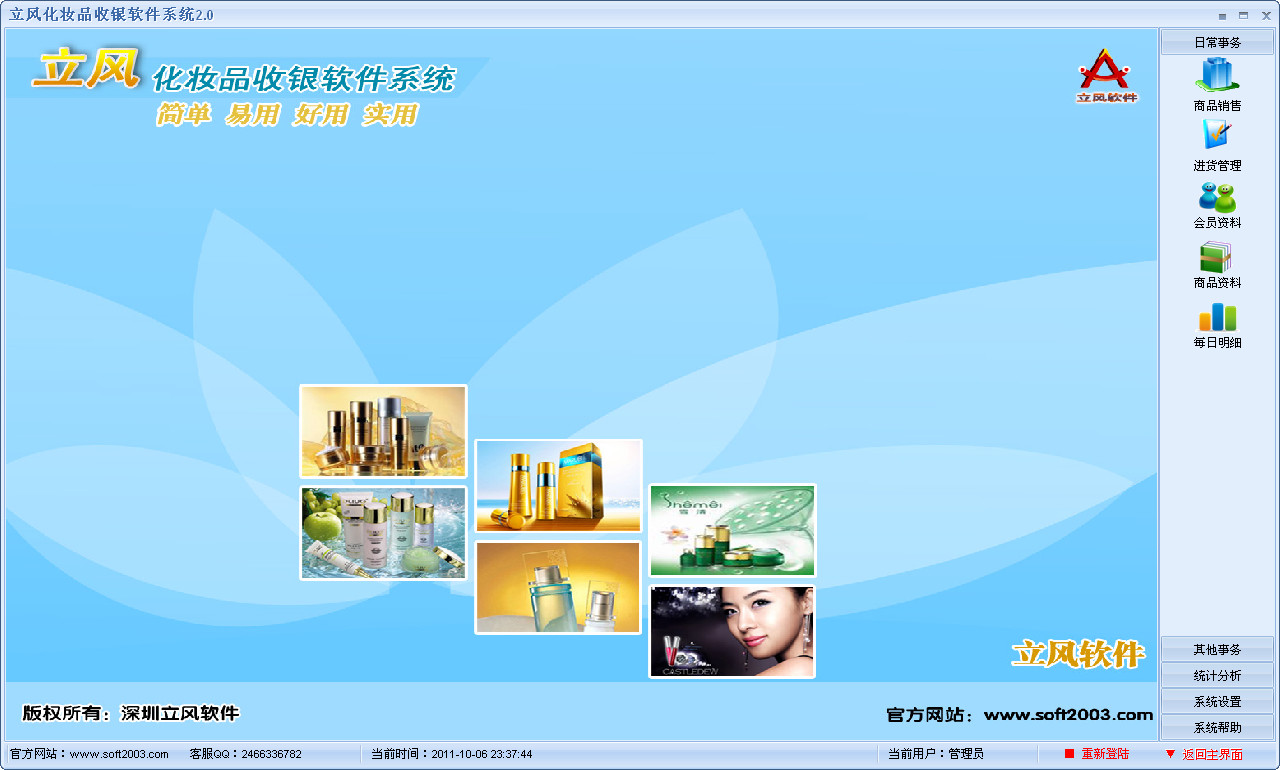Screen dimensions: 1280x770
Task: Open the 商品销售 sales icon
Action: coord(1217,75)
